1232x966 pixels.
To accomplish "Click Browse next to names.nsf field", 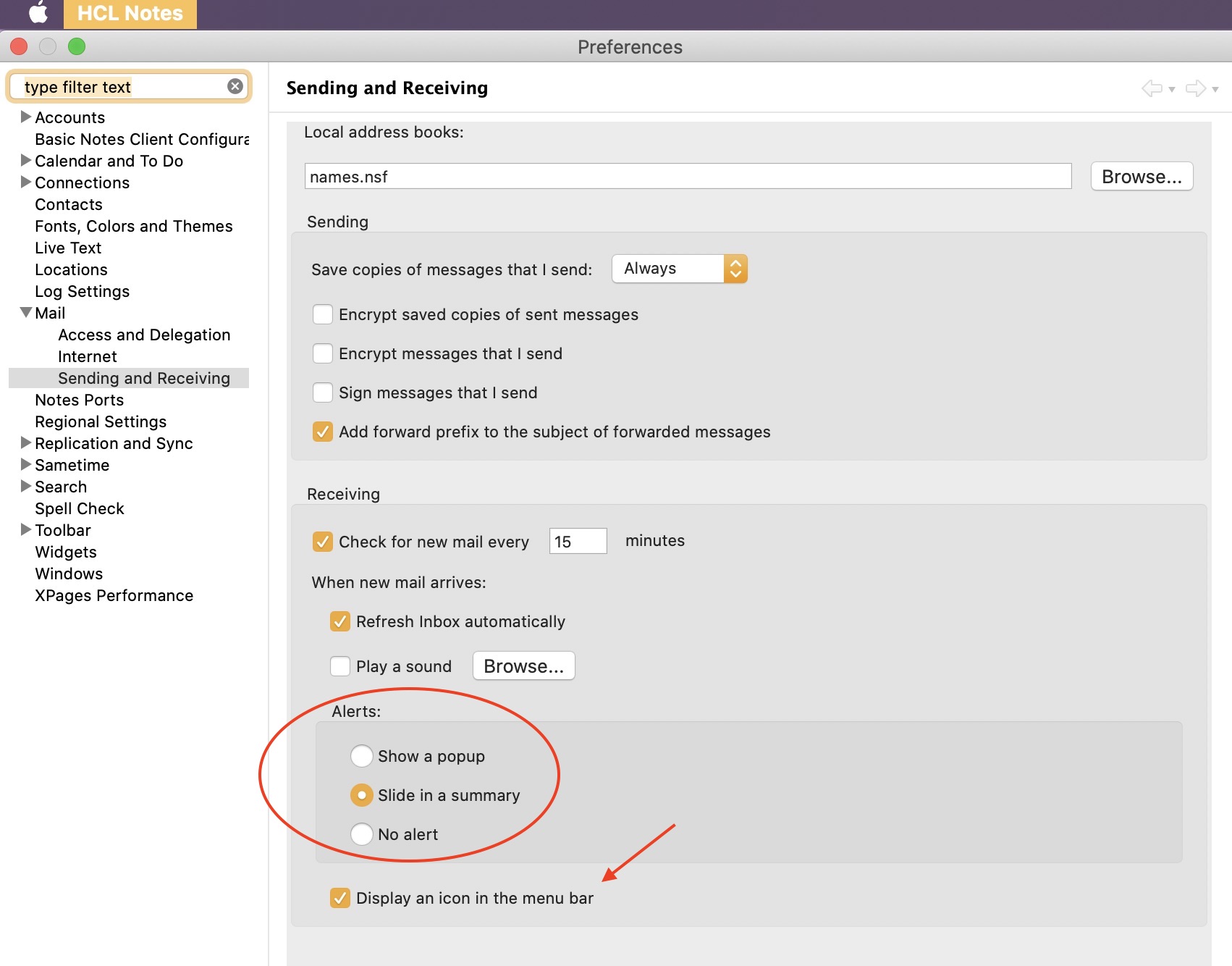I will pyautogui.click(x=1142, y=177).
